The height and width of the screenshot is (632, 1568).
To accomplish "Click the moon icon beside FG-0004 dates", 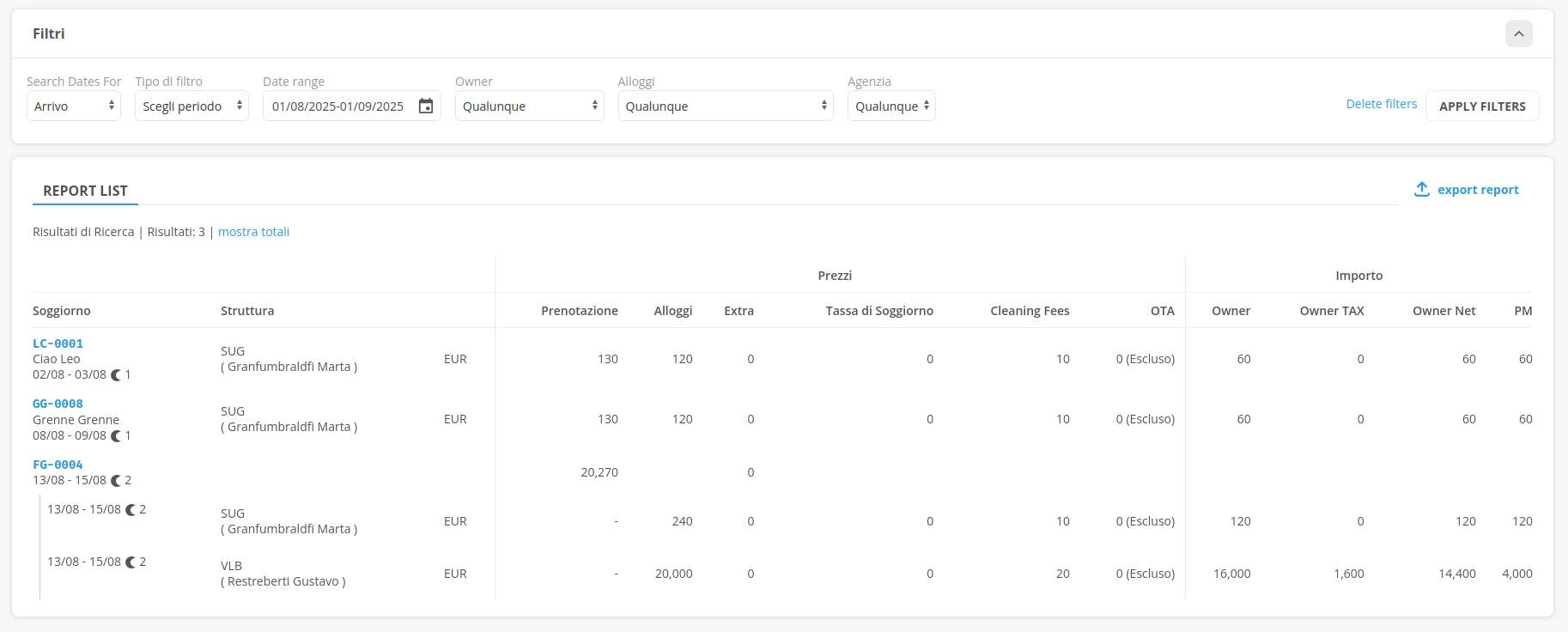I will (x=116, y=481).
